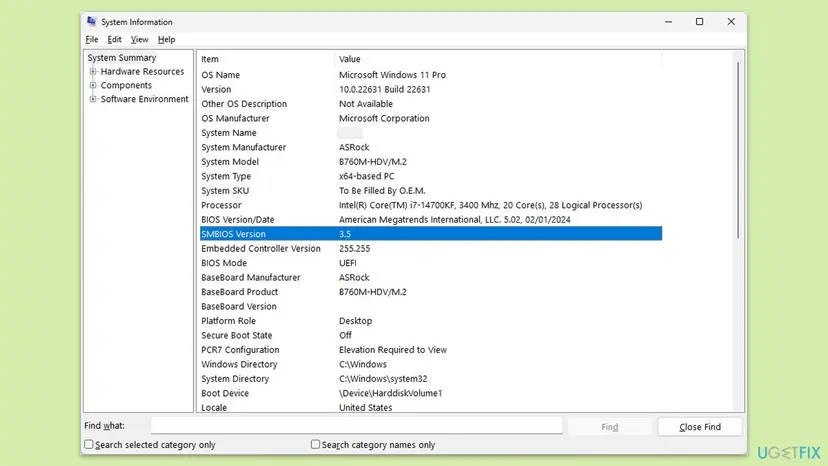Select the BaseBoard Product row

[x=431, y=292]
